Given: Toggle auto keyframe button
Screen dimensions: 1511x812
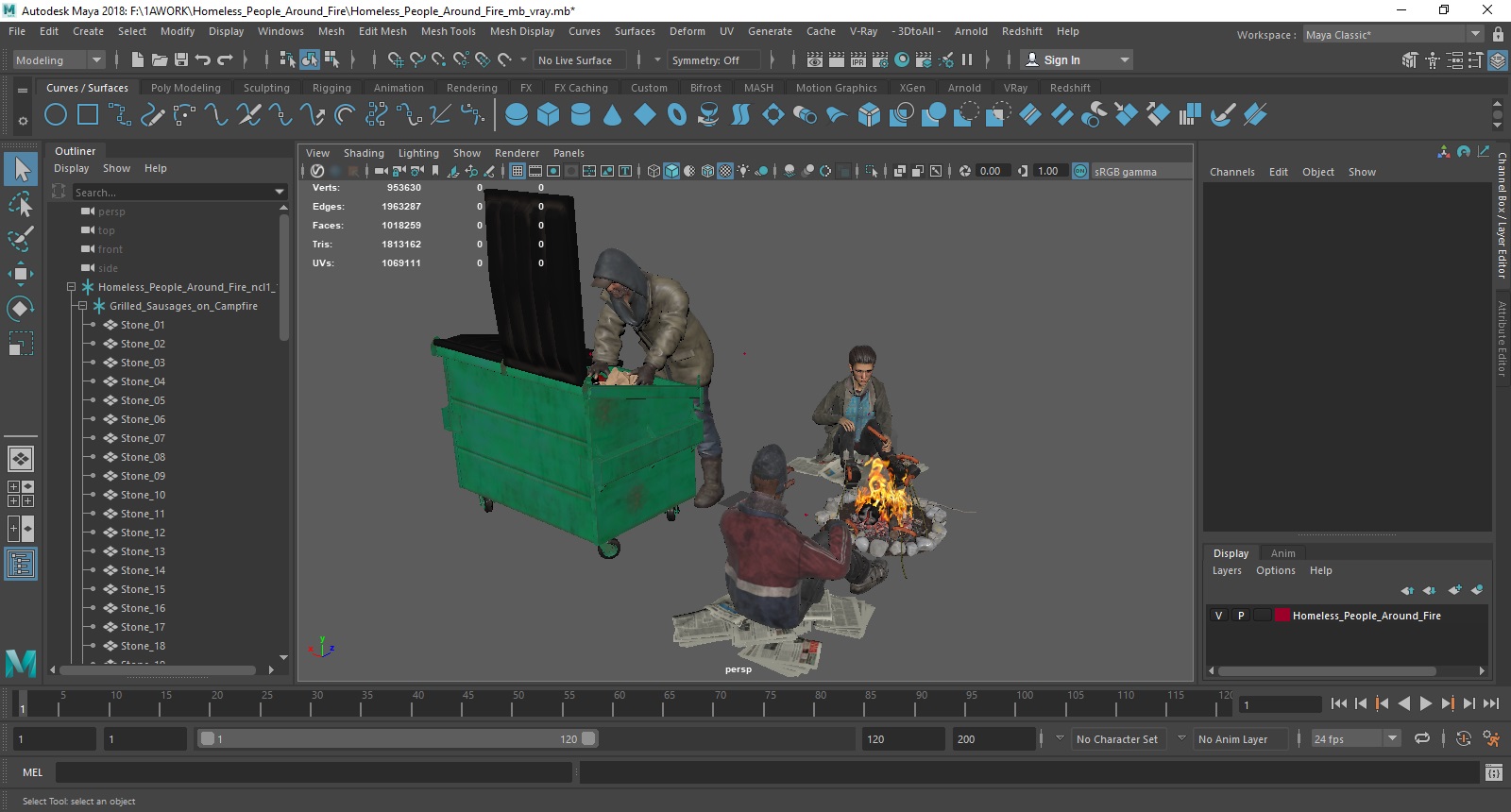Looking at the screenshot, I should (x=1463, y=738).
